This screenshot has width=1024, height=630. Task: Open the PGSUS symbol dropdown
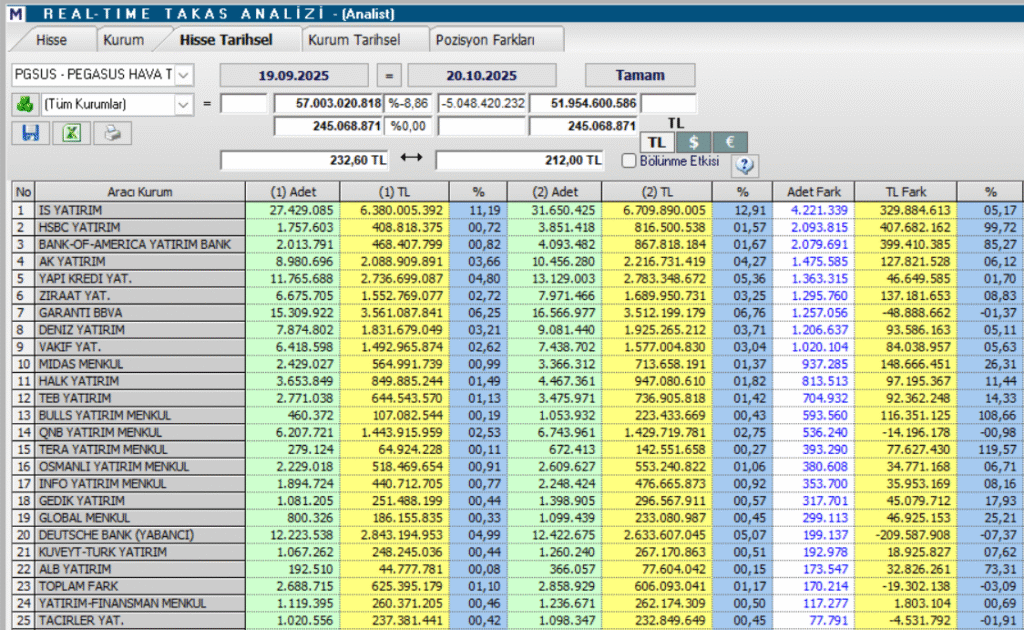click(184, 74)
